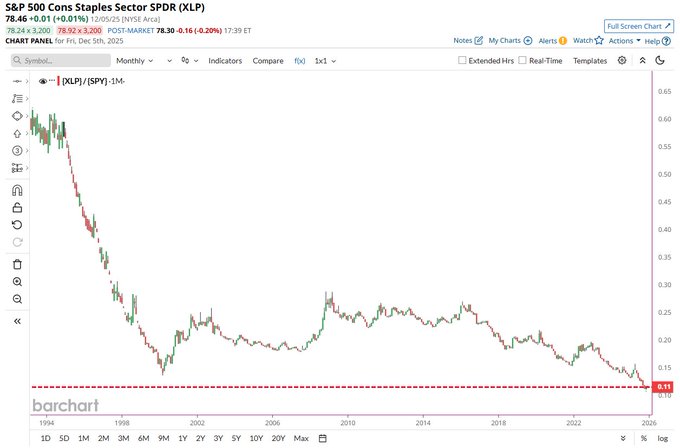Select the 6M time range
Viewport: 680px width, 448px height.
click(x=144, y=438)
